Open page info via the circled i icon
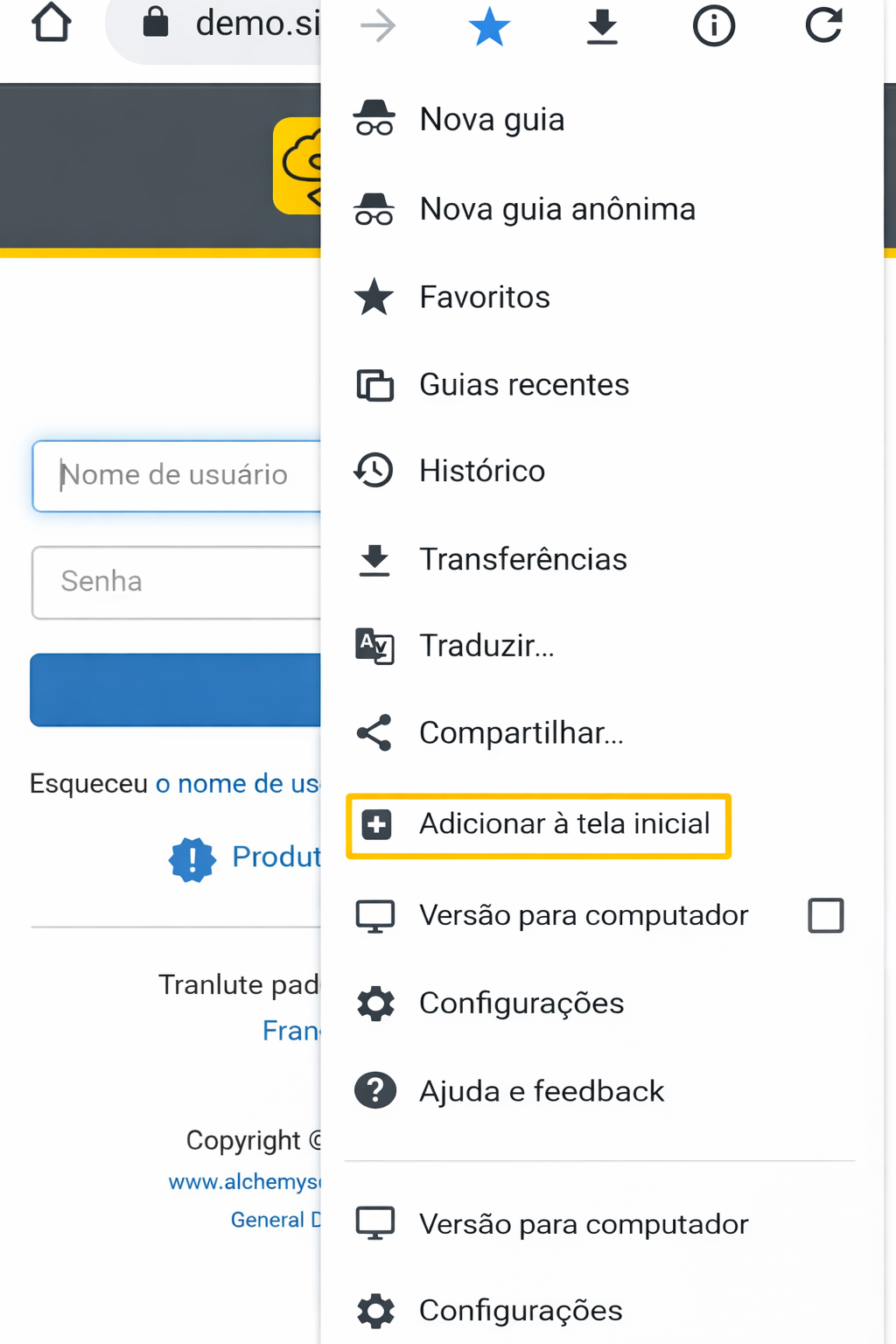The width and height of the screenshot is (896, 1344). [x=714, y=26]
